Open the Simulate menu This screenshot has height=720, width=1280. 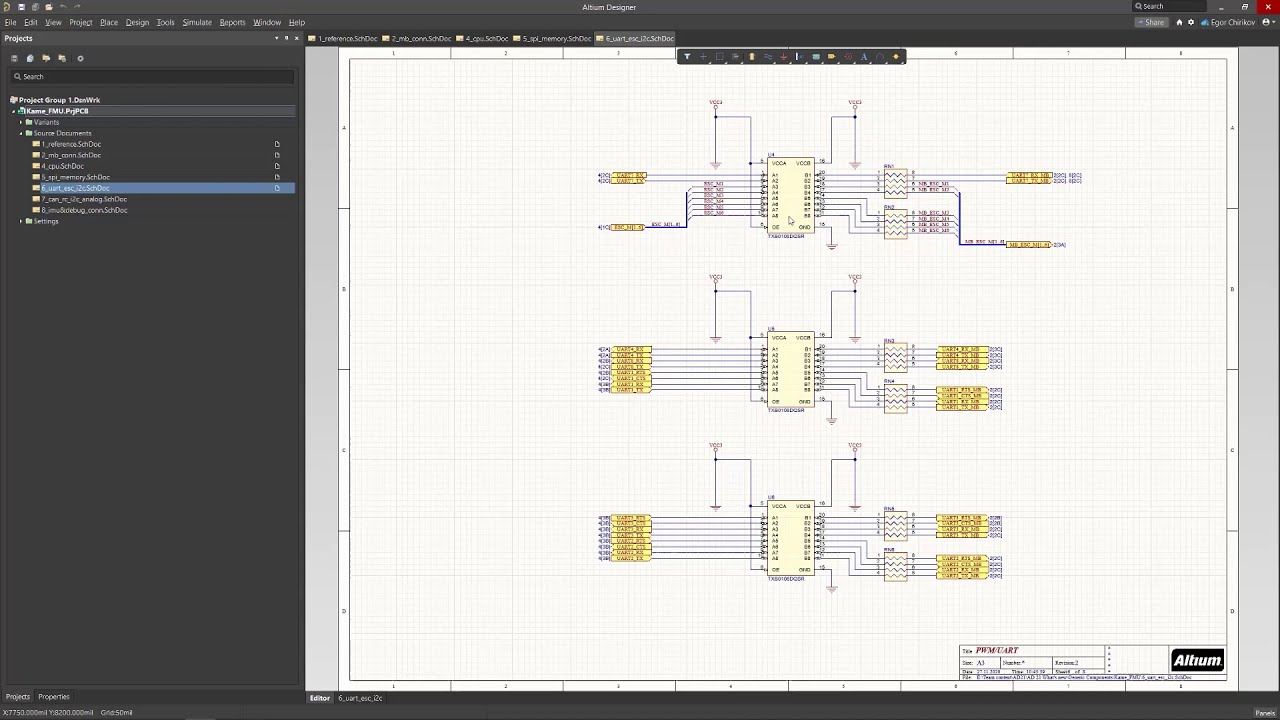196,22
